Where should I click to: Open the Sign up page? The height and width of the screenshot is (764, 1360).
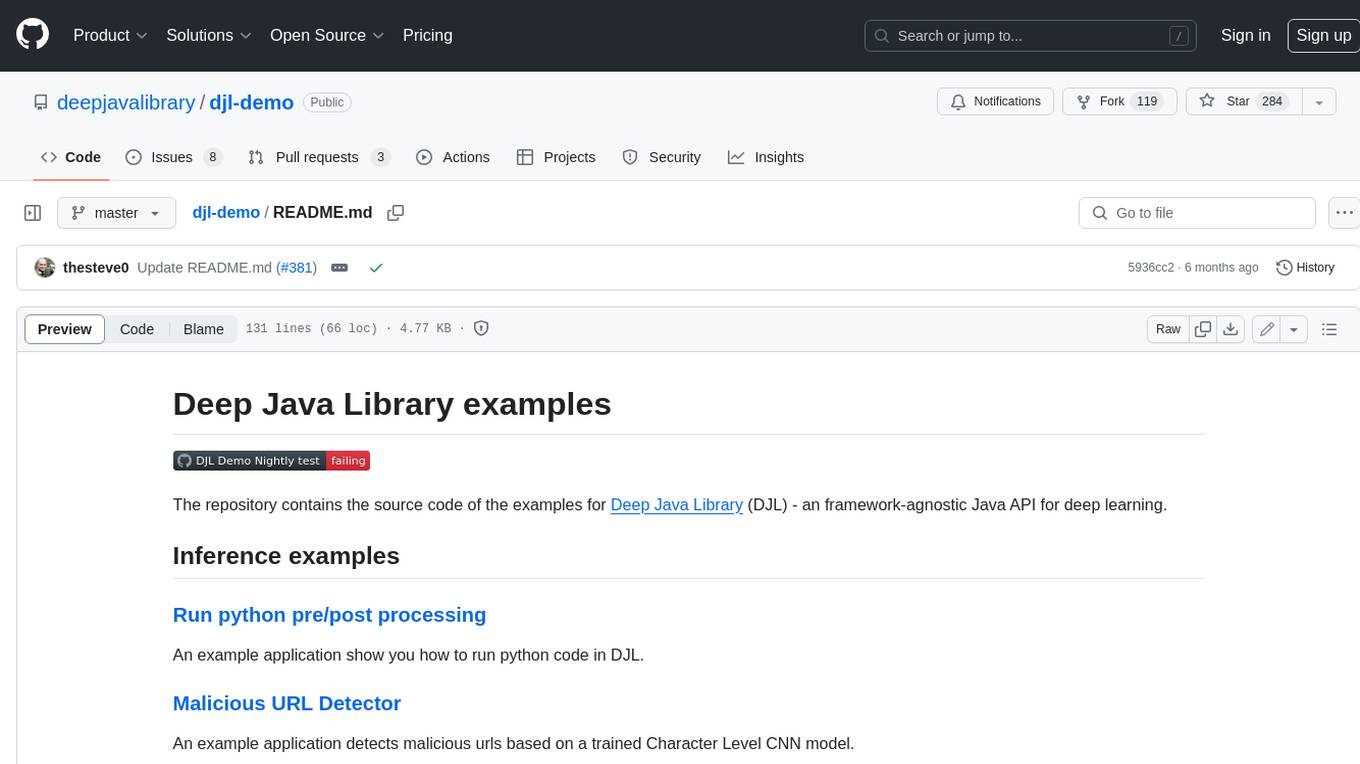[1323, 35]
